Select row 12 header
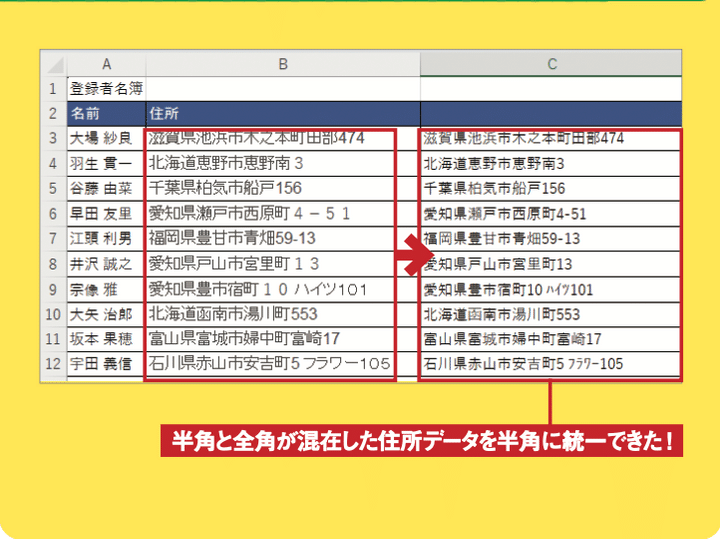The height and width of the screenshot is (539, 720). [x=53, y=364]
